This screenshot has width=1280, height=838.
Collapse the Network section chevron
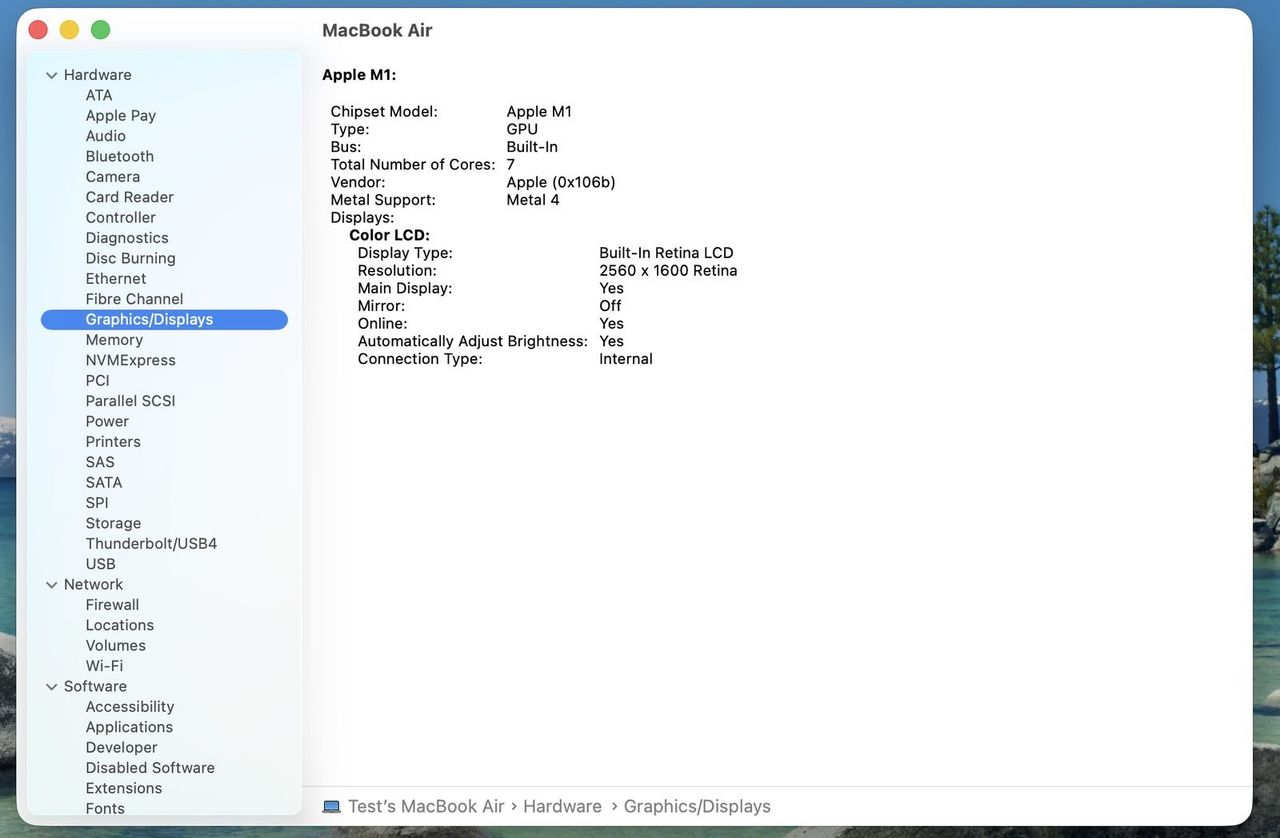(52, 585)
